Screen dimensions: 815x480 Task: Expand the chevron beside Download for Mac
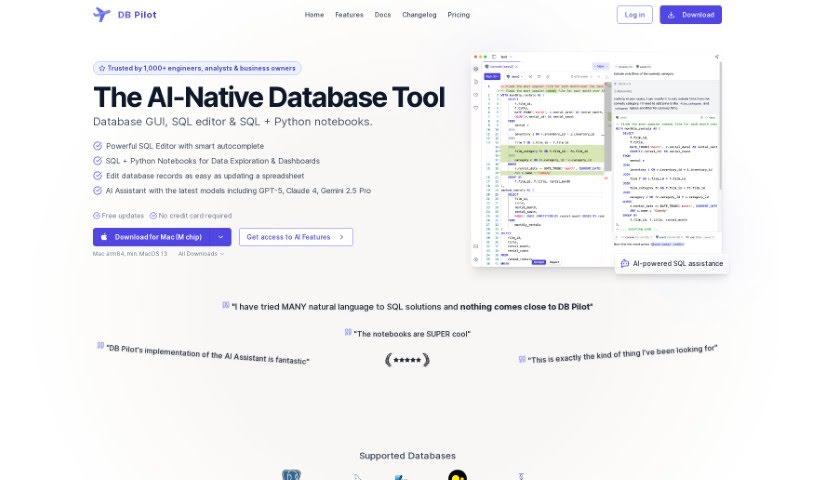click(220, 237)
